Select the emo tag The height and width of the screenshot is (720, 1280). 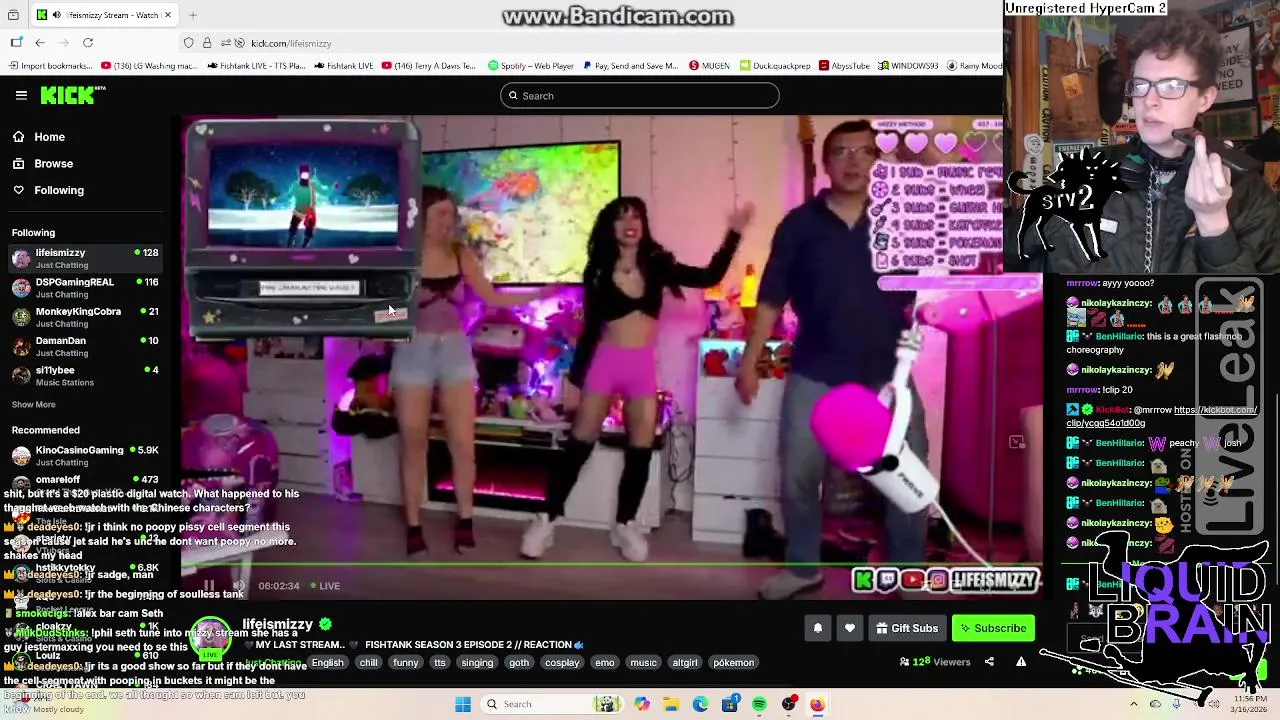click(x=605, y=663)
